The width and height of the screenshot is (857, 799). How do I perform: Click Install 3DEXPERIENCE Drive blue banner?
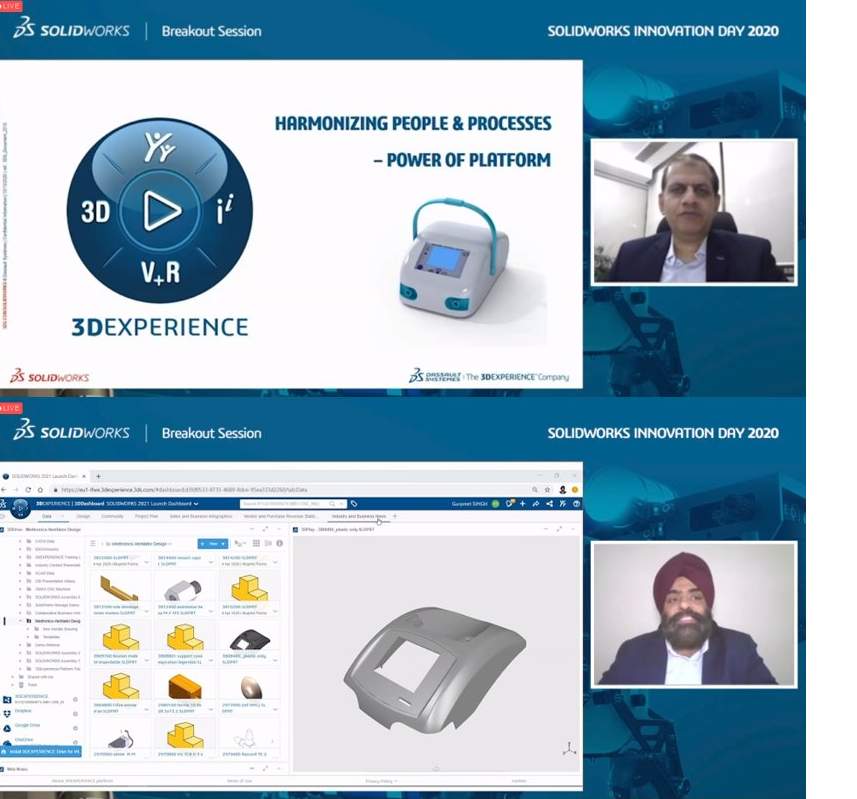click(x=41, y=751)
